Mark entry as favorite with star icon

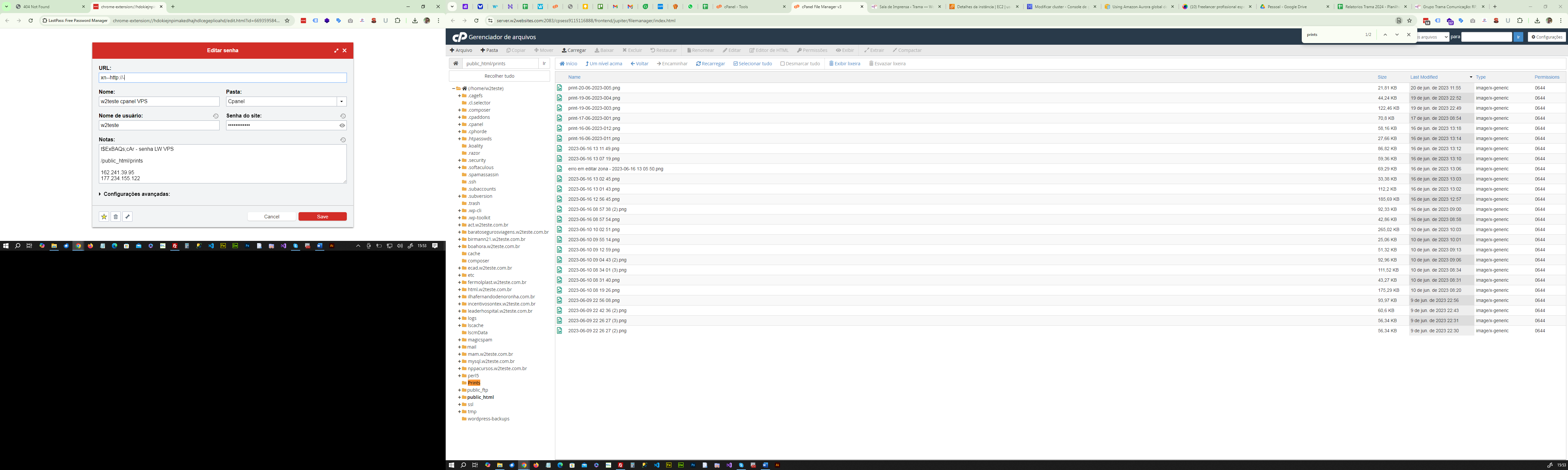tap(104, 217)
